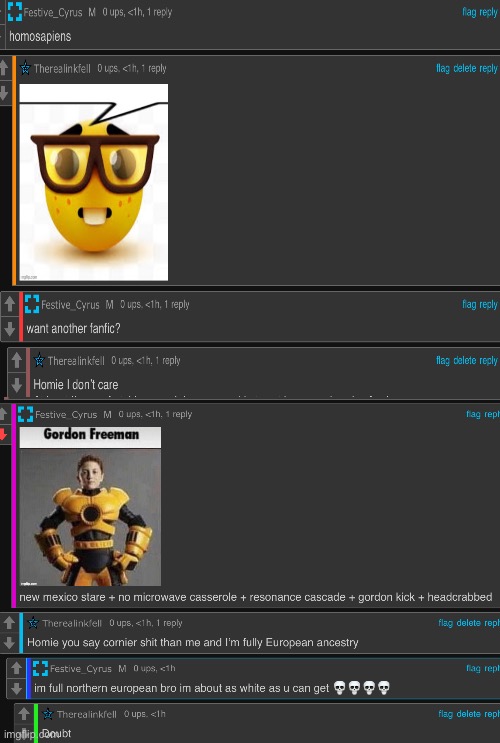
Task: Reply to the "homosapiens" comment
Action: [488, 12]
